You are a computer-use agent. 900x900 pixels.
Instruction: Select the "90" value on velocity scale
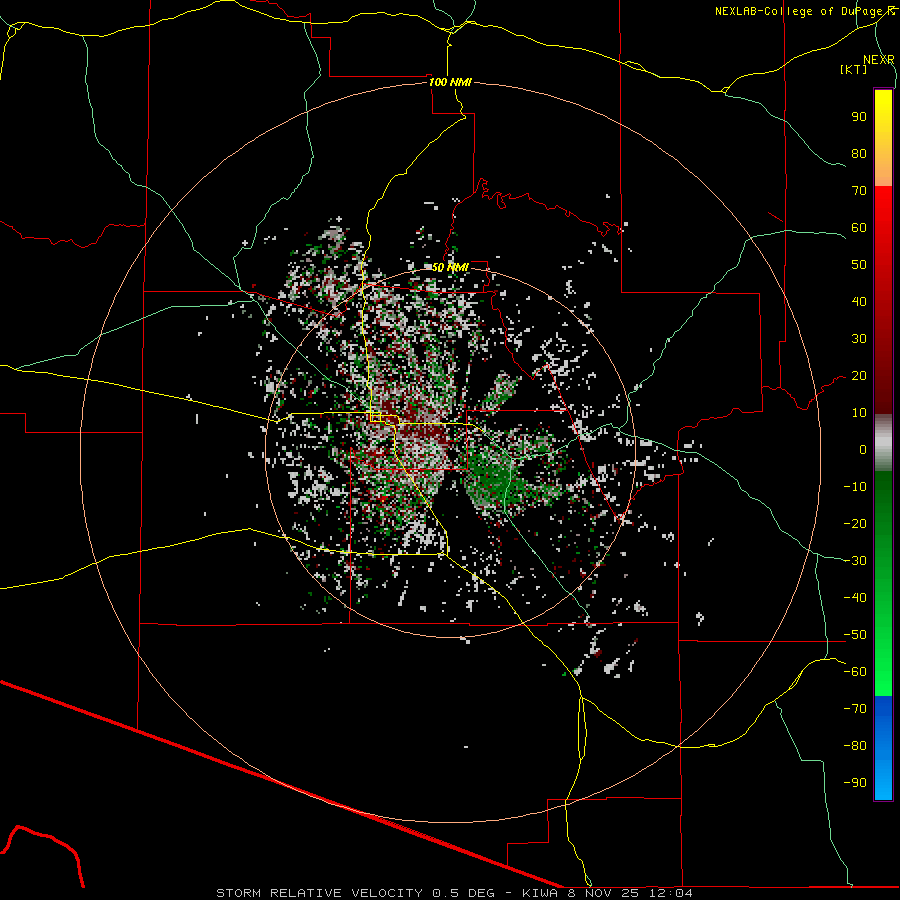(859, 117)
